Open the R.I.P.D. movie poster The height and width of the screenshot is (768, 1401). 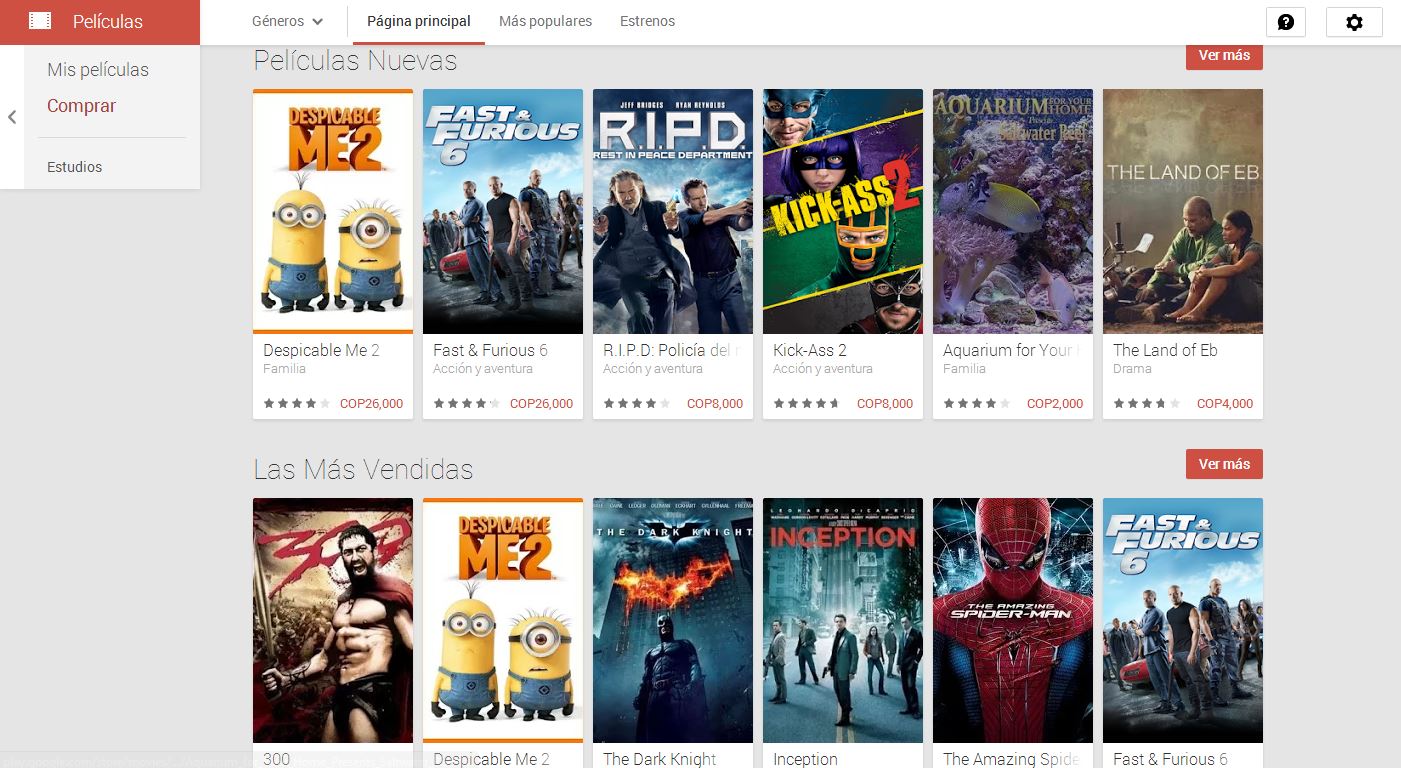(673, 211)
